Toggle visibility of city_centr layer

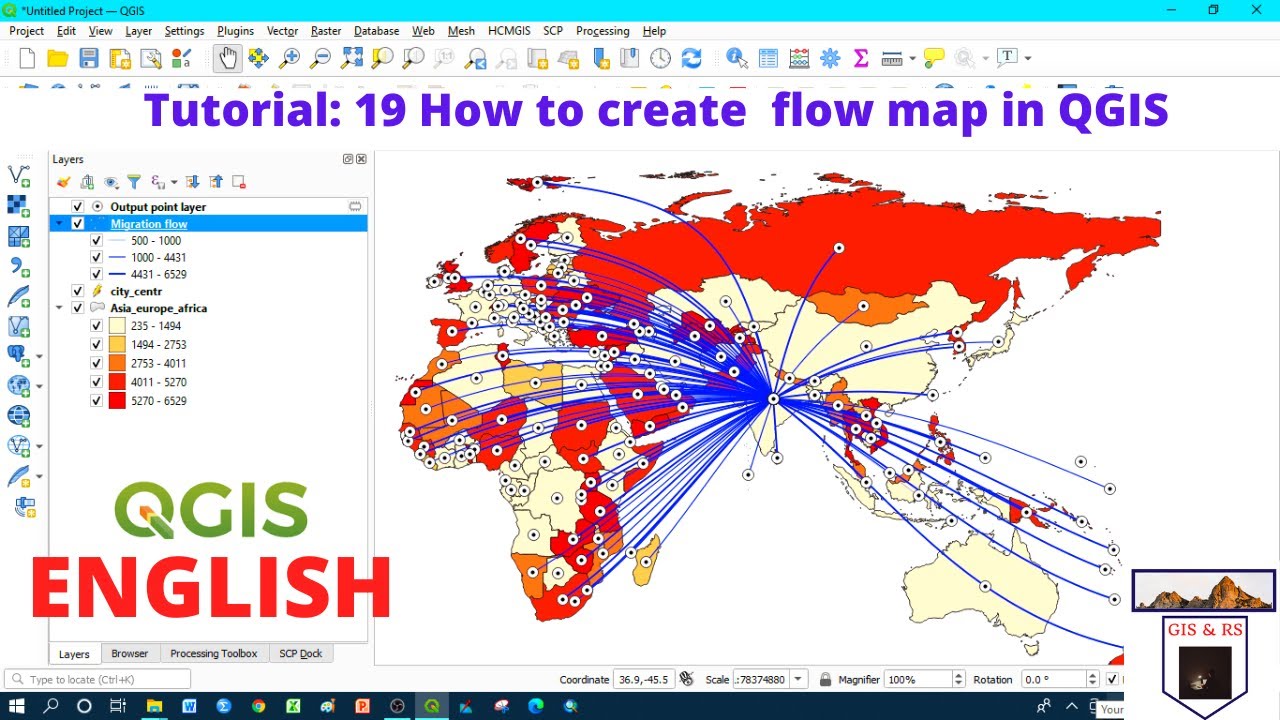78,291
